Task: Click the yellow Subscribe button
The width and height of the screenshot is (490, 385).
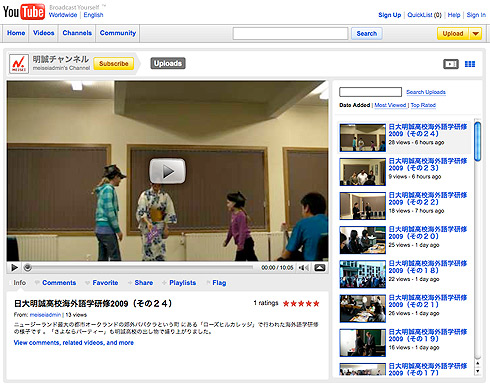Action: (113, 63)
